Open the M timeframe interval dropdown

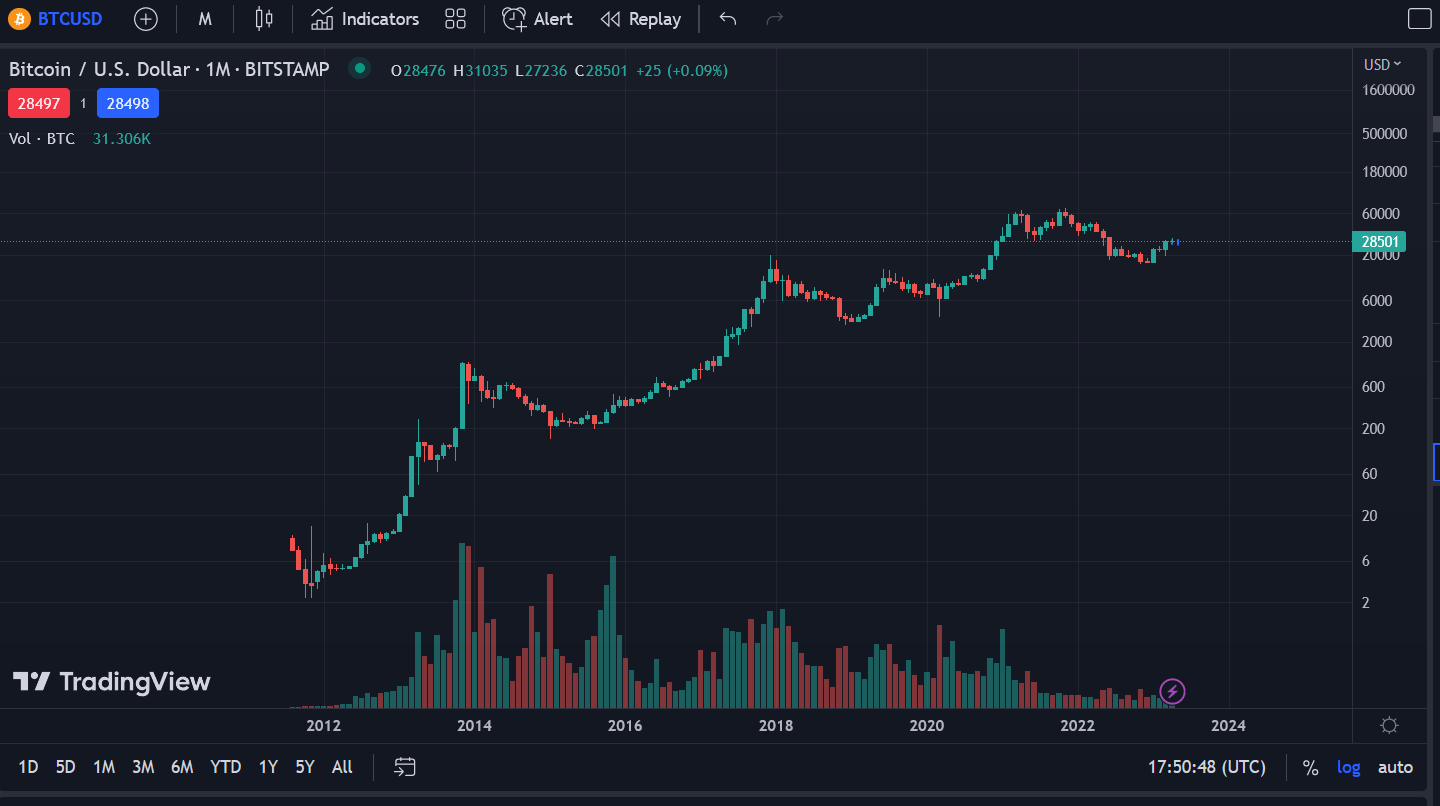click(205, 19)
